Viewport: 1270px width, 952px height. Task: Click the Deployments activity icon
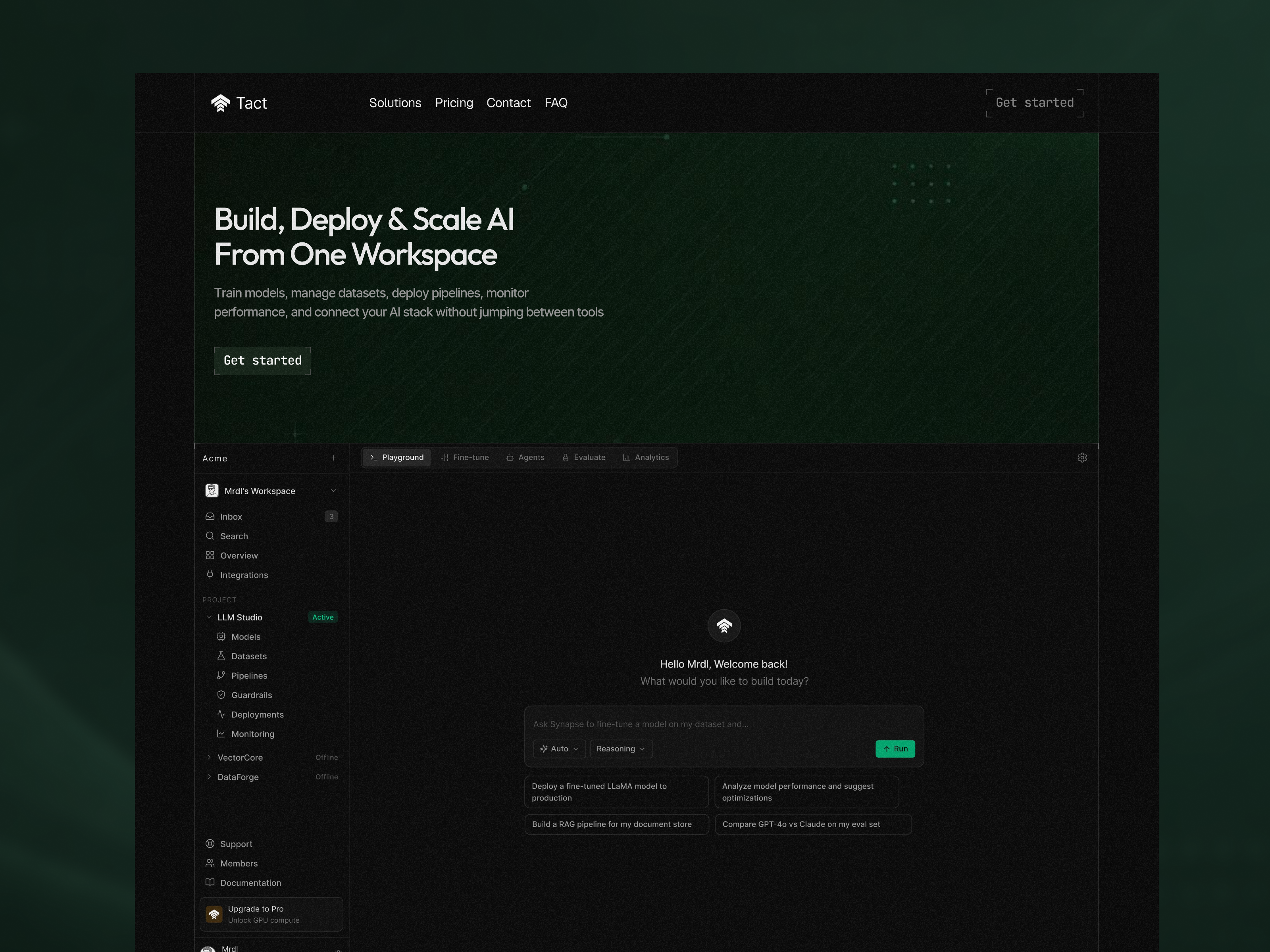221,714
